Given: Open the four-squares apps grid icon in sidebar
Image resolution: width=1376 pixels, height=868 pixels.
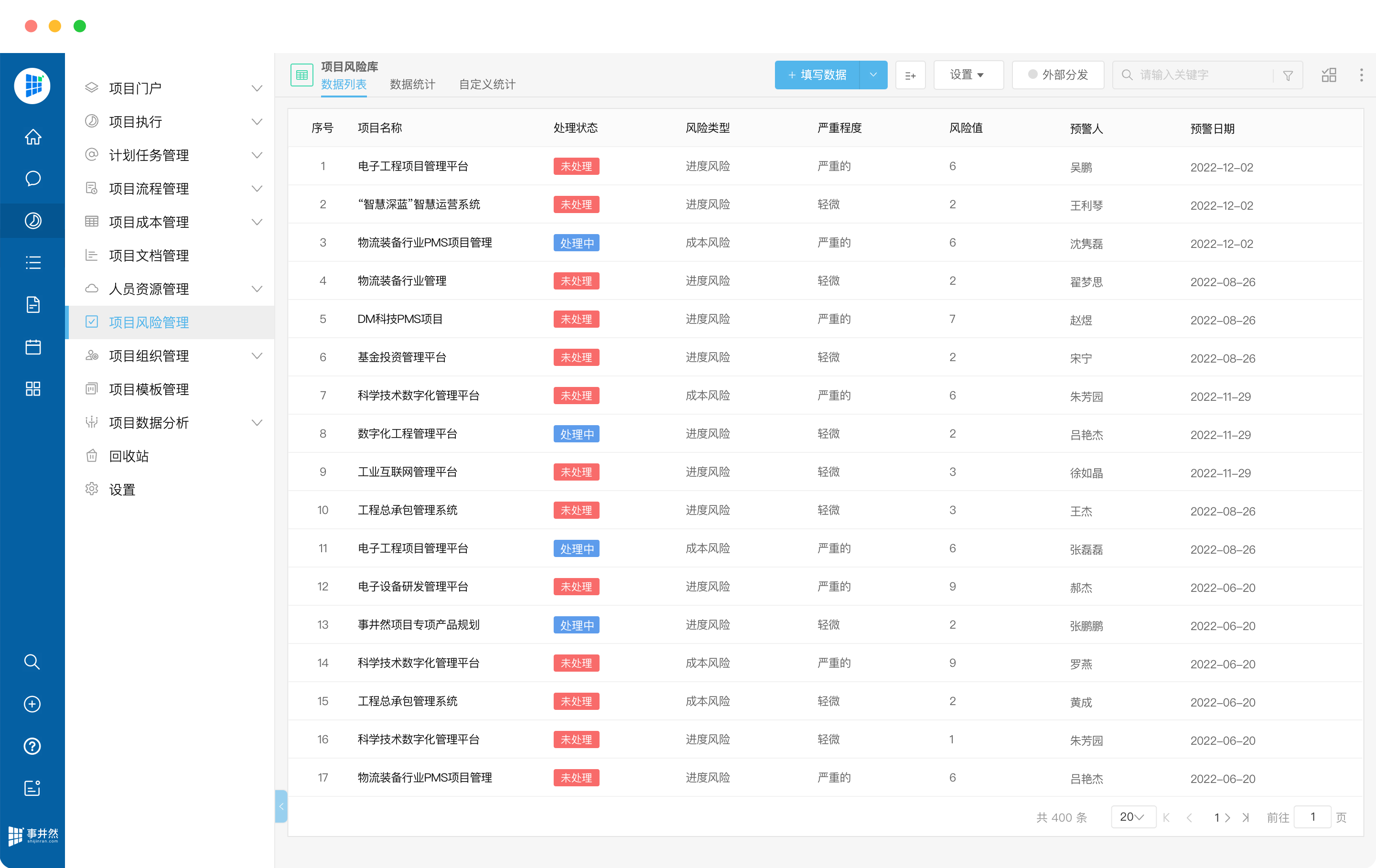Looking at the screenshot, I should click(32, 389).
